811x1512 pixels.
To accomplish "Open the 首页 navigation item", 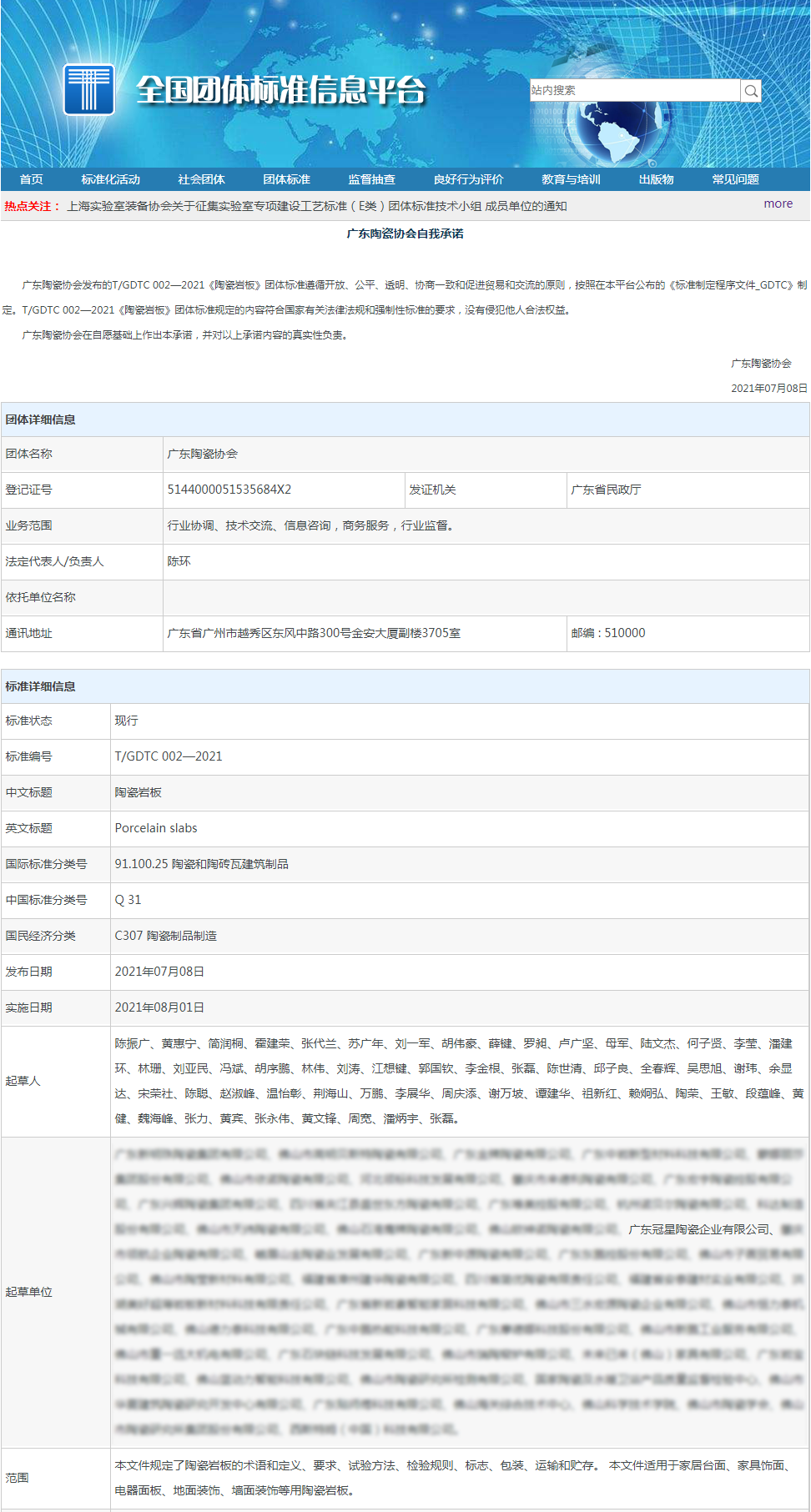I will click(32, 179).
